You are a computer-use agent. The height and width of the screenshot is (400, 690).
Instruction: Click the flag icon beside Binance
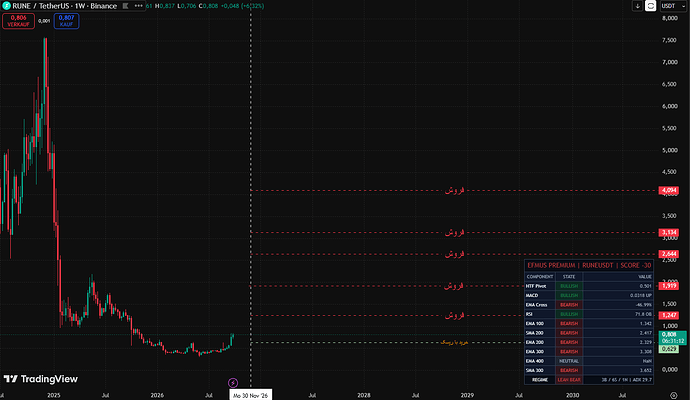[x=125, y=6]
